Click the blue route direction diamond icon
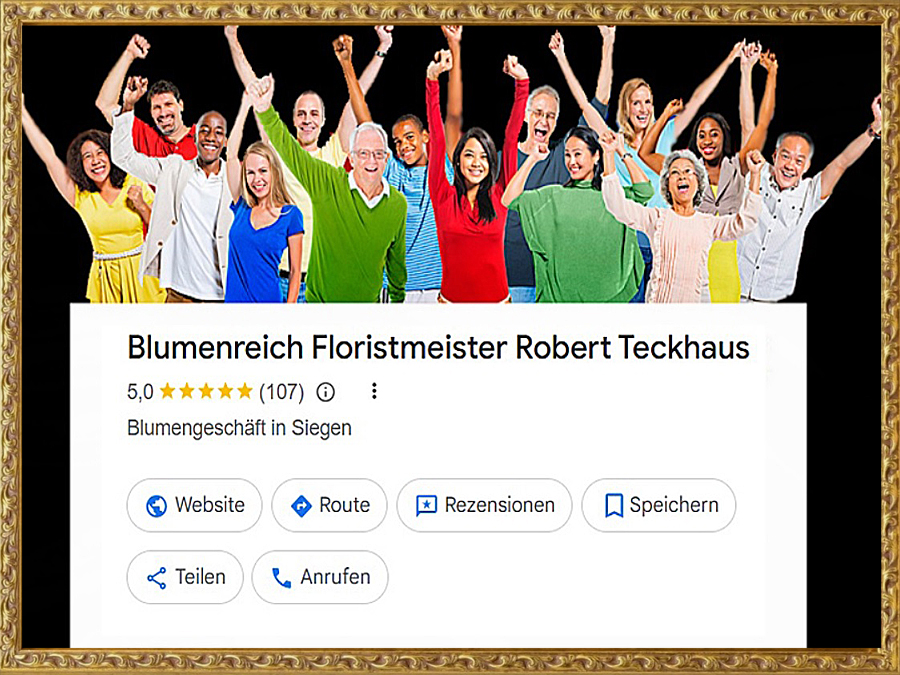Viewport: 900px width, 675px height. coord(301,506)
